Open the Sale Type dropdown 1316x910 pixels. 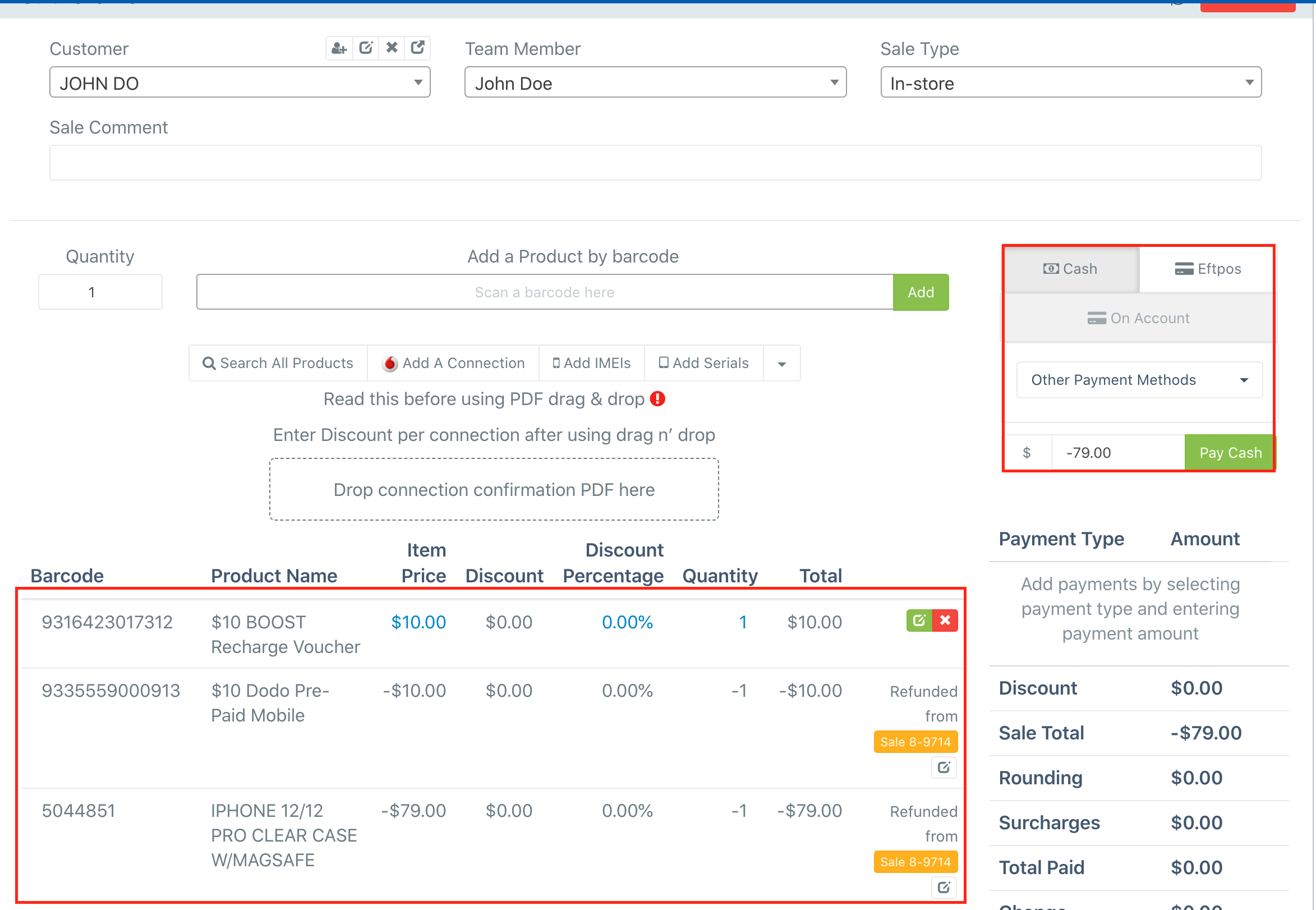click(1071, 82)
